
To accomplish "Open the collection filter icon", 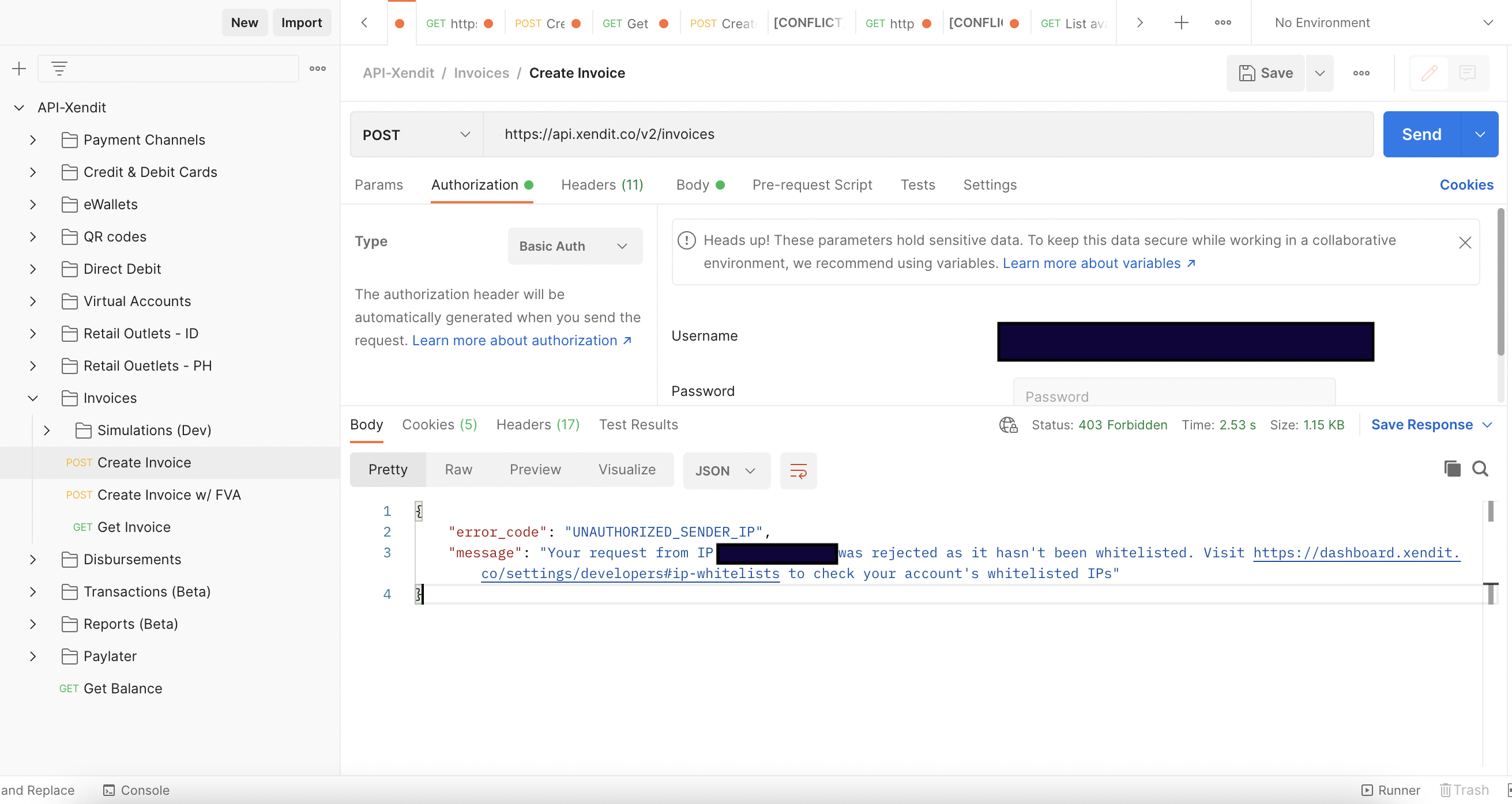I will tap(59, 69).
